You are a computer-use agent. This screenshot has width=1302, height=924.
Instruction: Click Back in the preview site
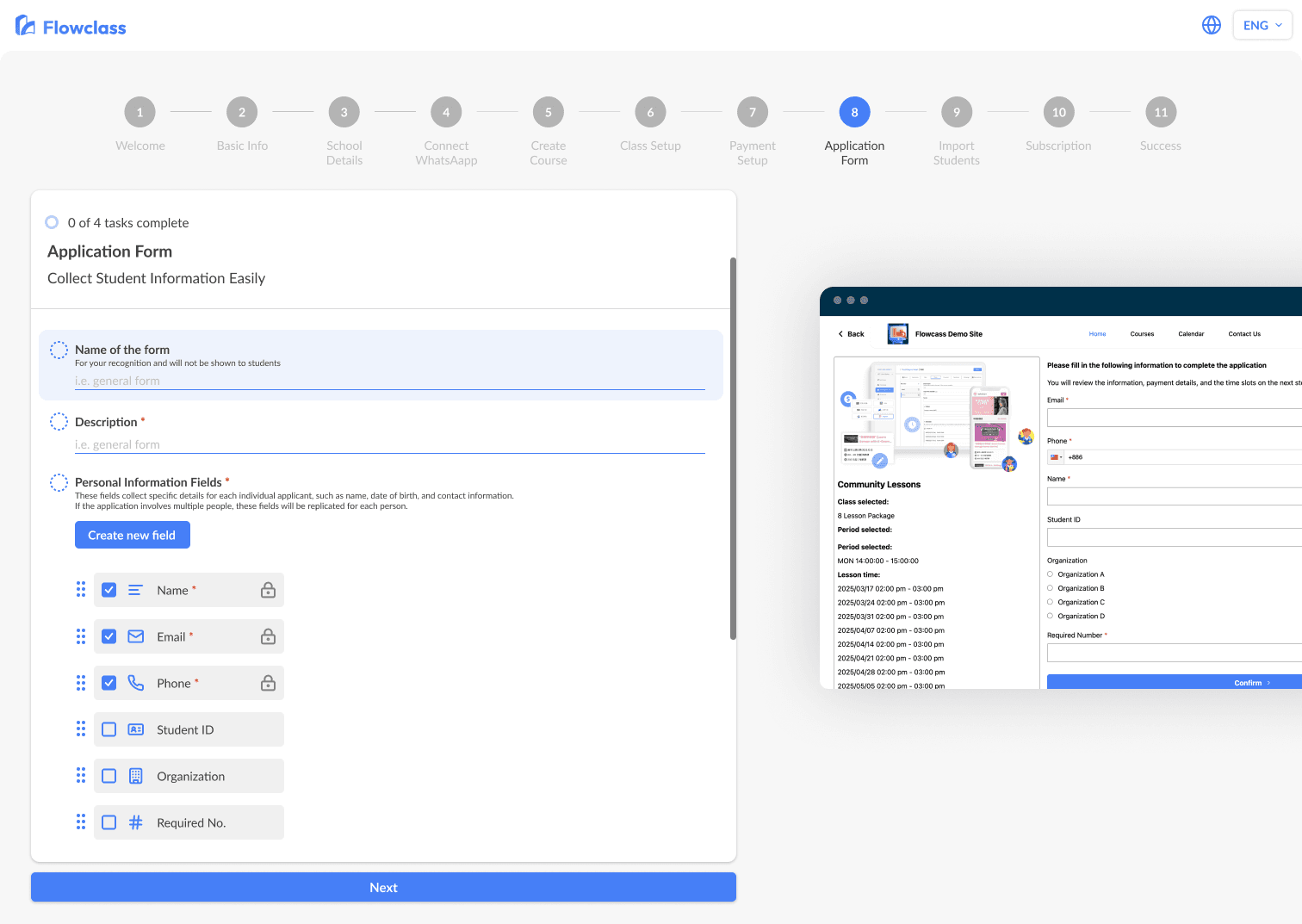point(851,334)
